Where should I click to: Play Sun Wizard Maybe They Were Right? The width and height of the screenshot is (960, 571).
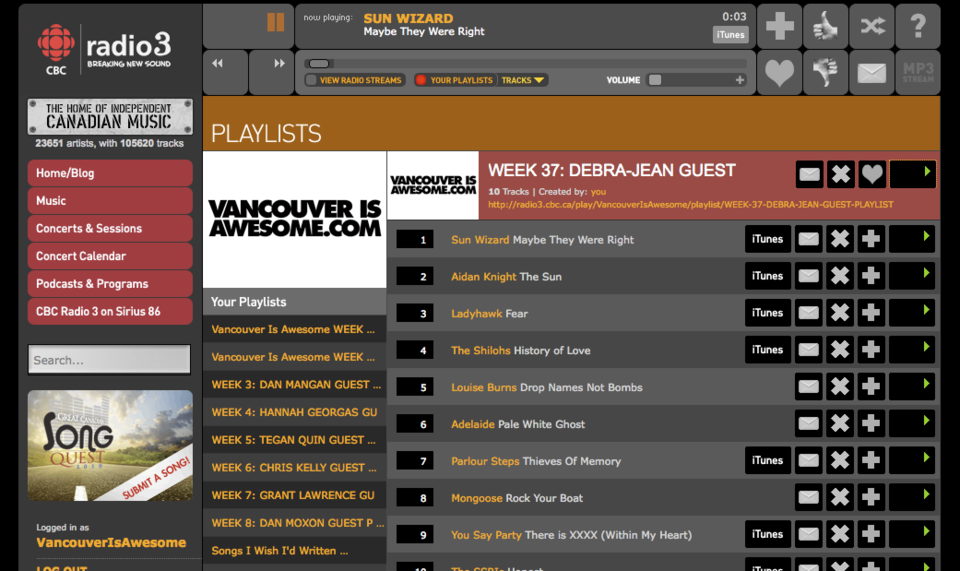point(912,239)
